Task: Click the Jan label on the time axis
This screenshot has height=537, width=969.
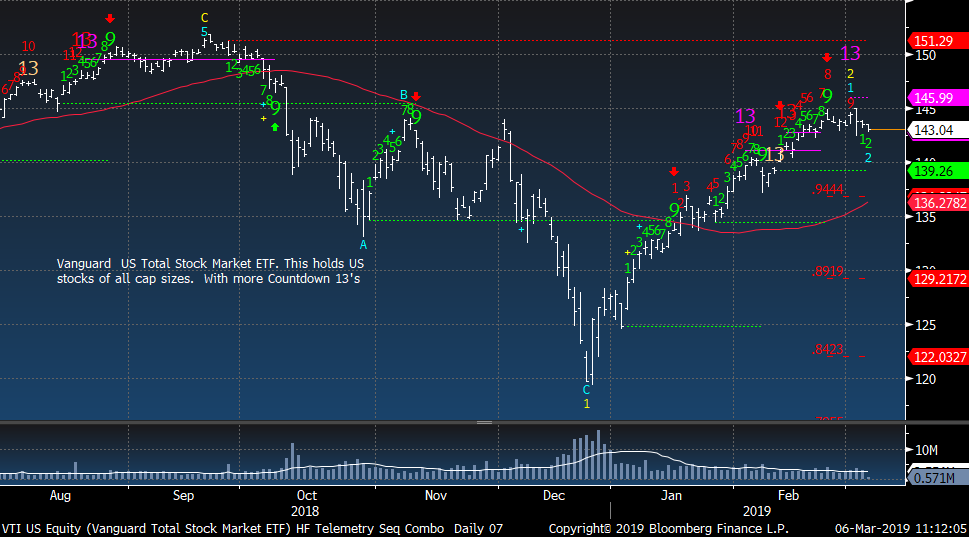Action: coord(671,496)
